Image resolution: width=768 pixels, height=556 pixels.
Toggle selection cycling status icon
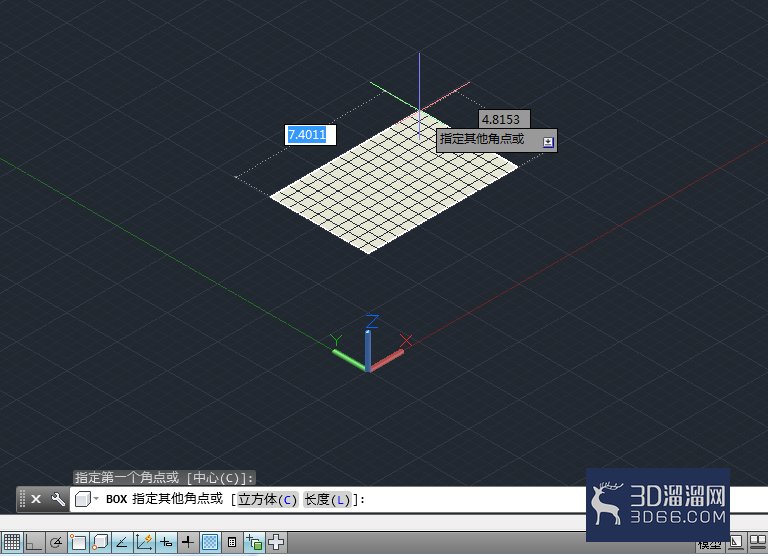pos(254,542)
